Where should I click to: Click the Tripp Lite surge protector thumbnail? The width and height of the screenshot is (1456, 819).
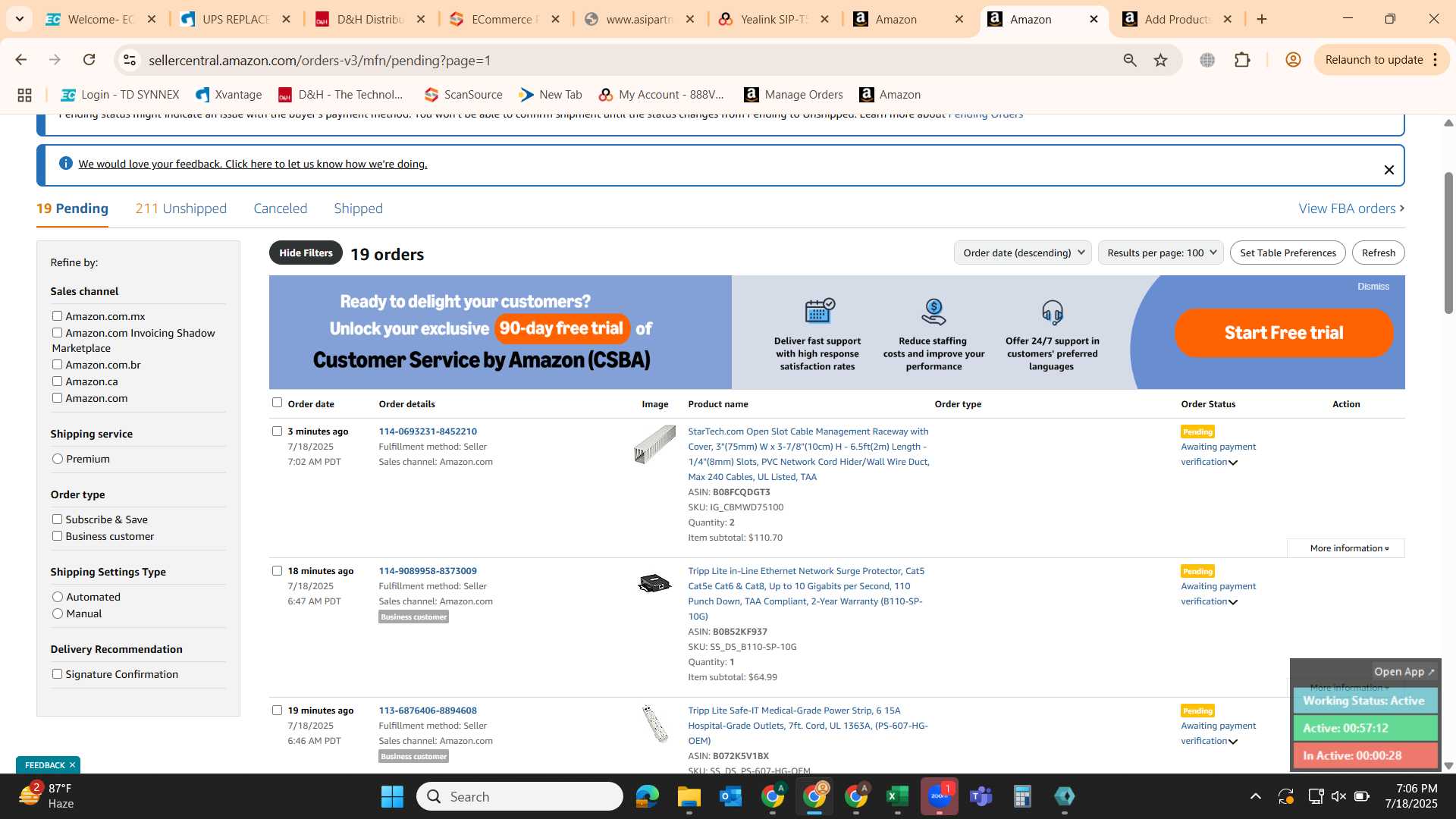[654, 583]
